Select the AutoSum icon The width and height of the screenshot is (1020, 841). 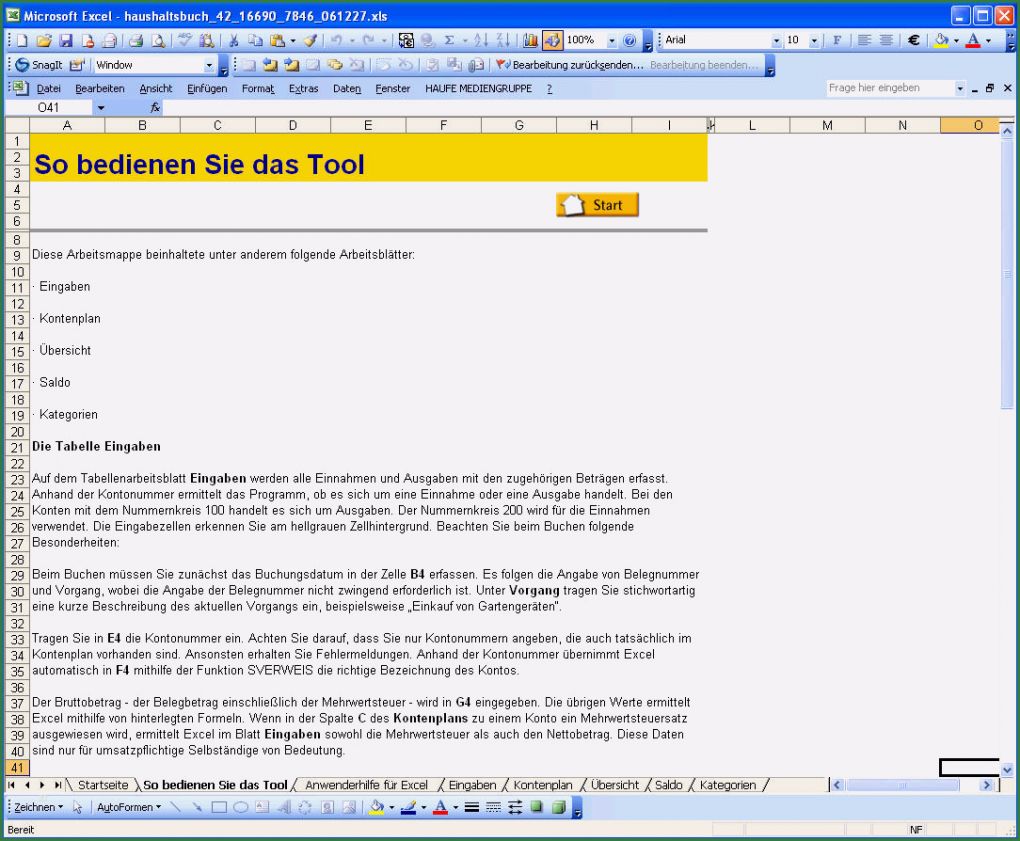click(447, 41)
